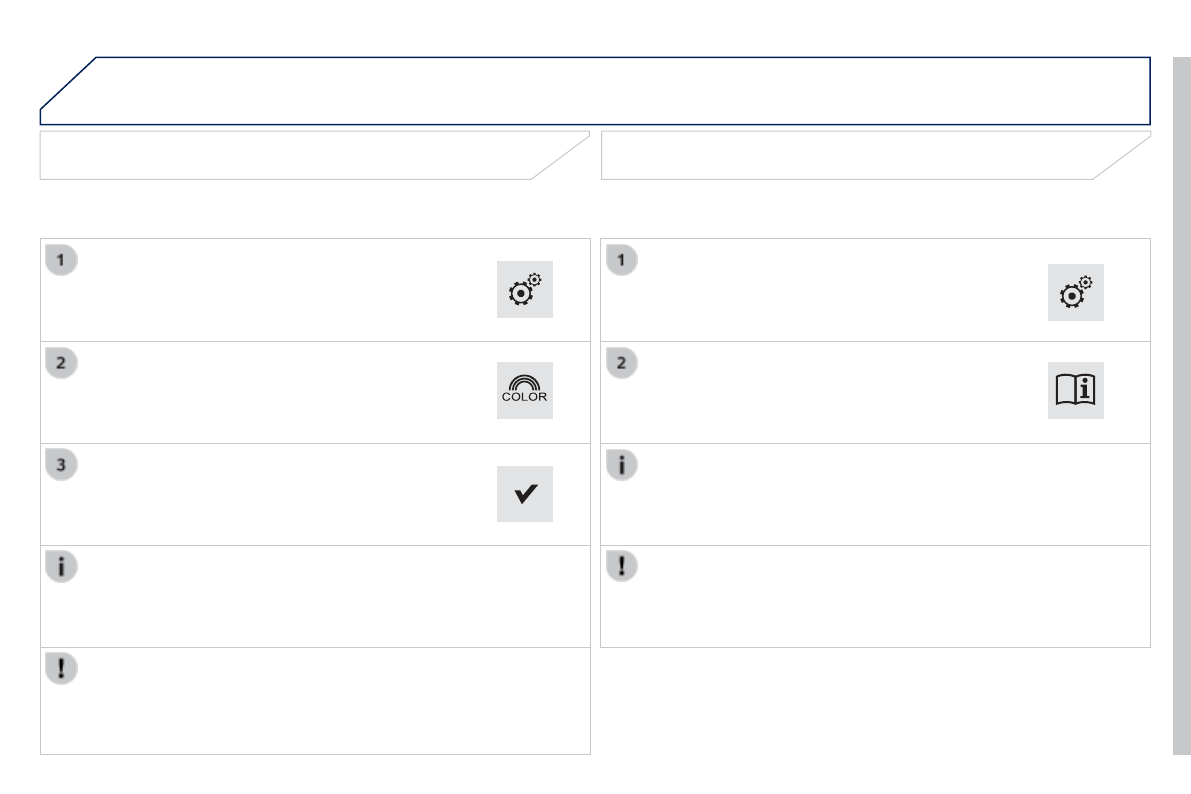Select step 2 badge beside book icon row
Viewport: 1191px width, 794px height.
(x=621, y=362)
